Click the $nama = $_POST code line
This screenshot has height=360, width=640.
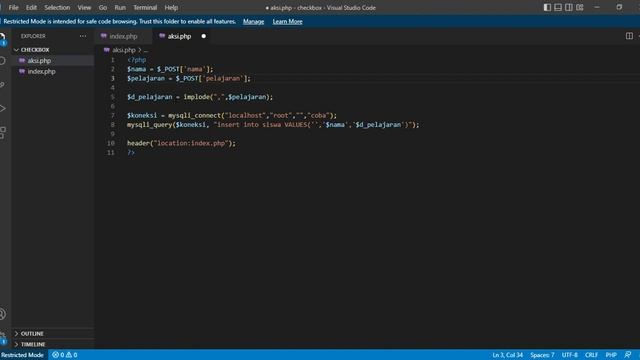170,69
